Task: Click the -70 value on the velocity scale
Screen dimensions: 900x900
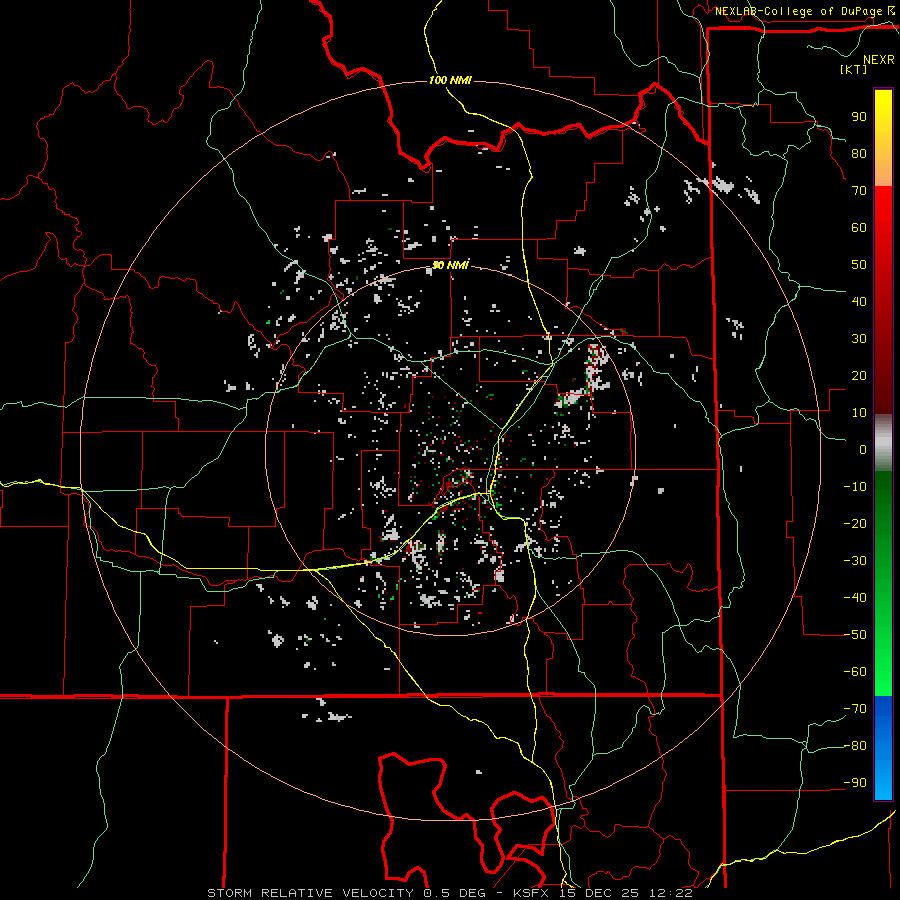Action: (855, 709)
